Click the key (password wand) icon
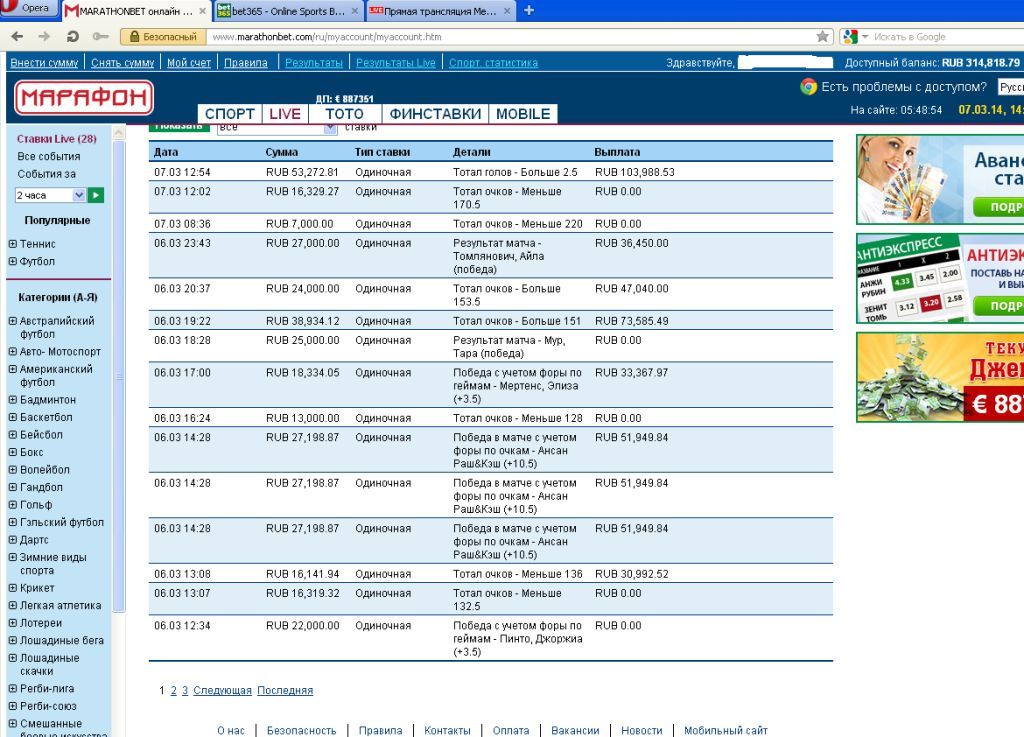This screenshot has height=737, width=1024. click(101, 37)
